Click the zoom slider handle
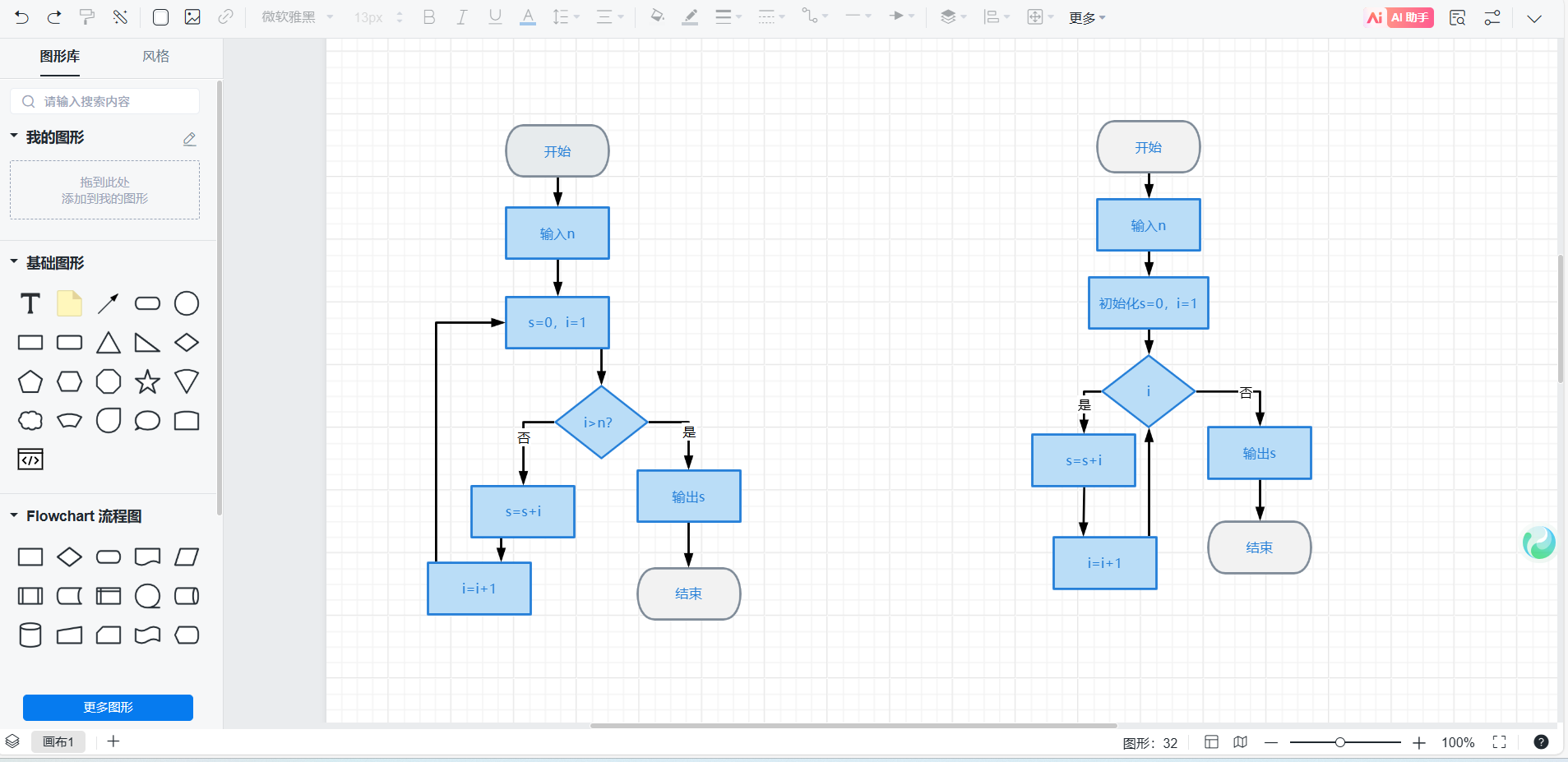 click(x=1339, y=742)
